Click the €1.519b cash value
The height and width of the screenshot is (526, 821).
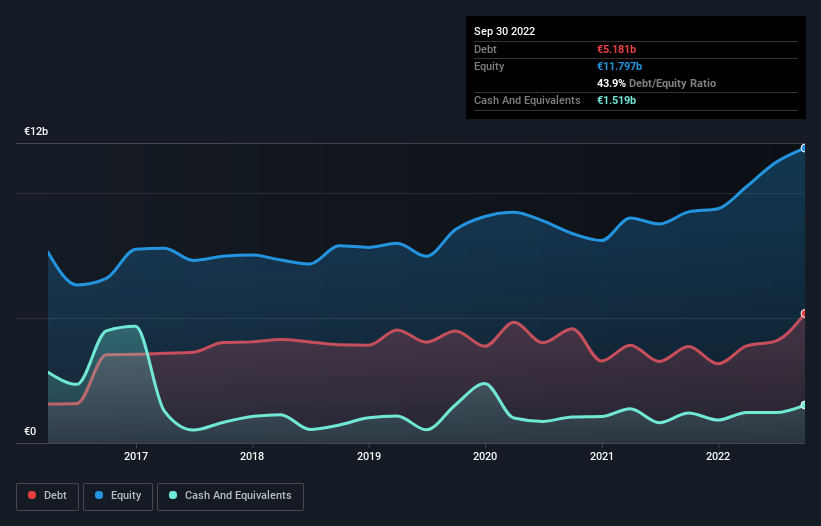pyautogui.click(x=616, y=100)
